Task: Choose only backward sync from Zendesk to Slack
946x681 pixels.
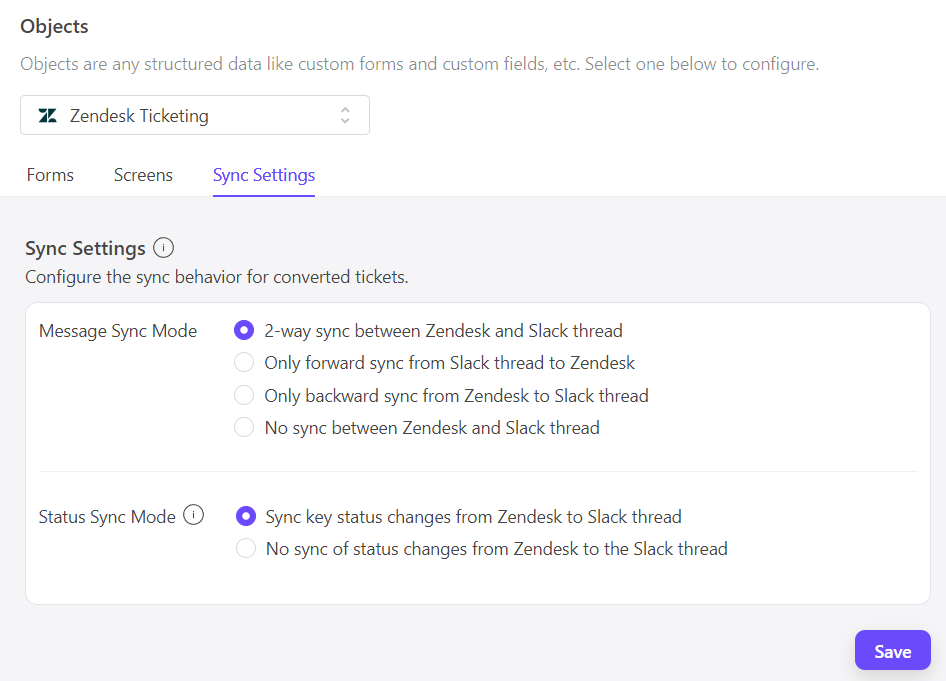Action: point(243,396)
